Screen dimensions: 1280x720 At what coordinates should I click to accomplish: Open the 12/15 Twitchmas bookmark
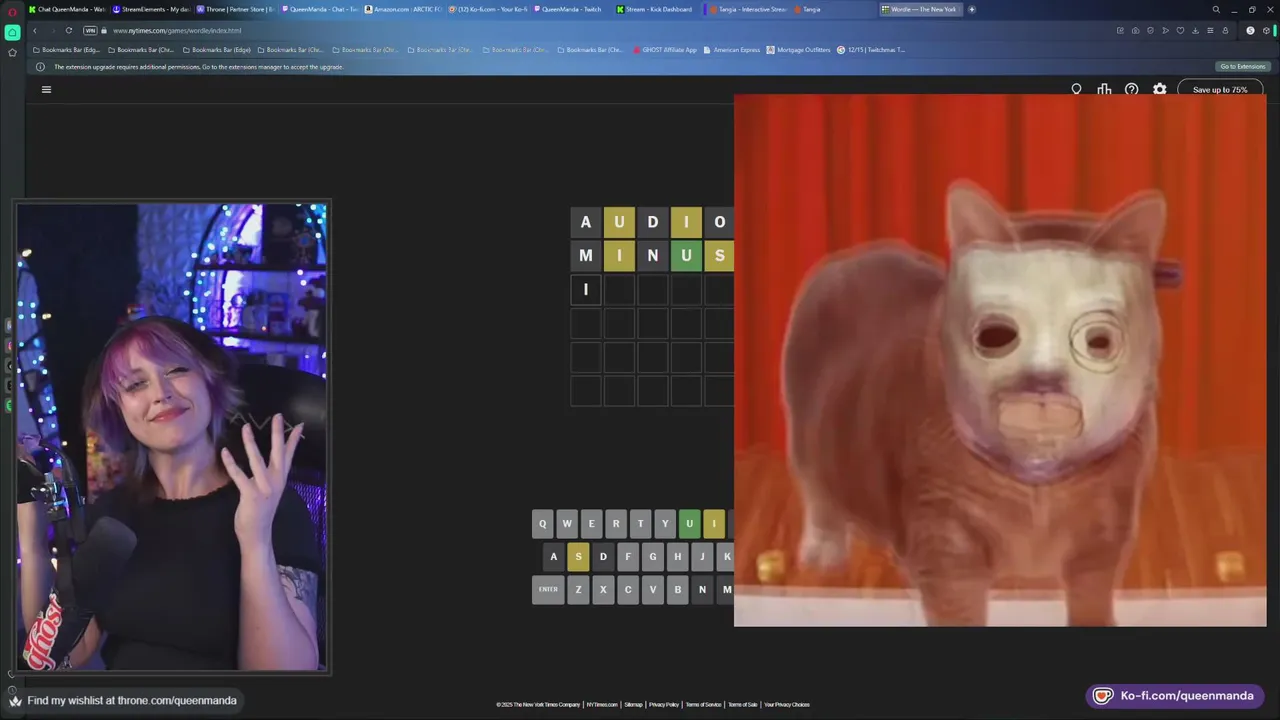point(871,49)
